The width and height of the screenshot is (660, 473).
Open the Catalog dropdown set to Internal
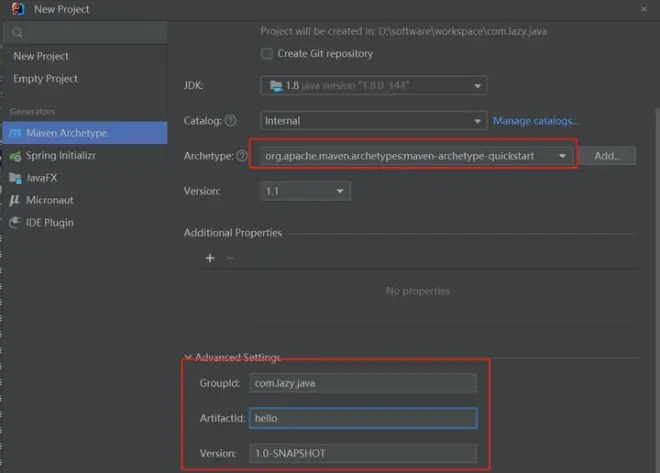[x=374, y=121]
